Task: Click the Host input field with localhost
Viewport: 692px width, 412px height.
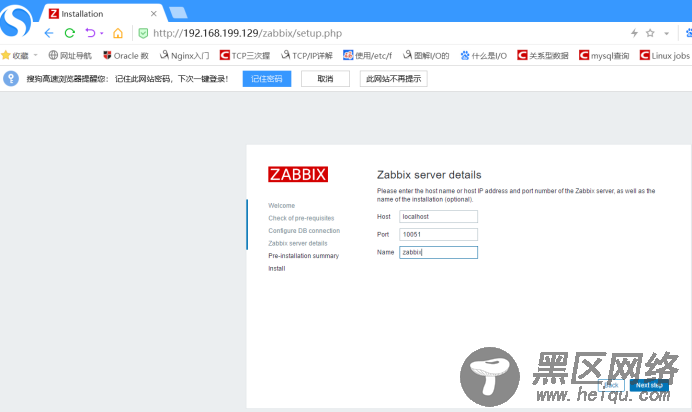Action: pos(438,217)
